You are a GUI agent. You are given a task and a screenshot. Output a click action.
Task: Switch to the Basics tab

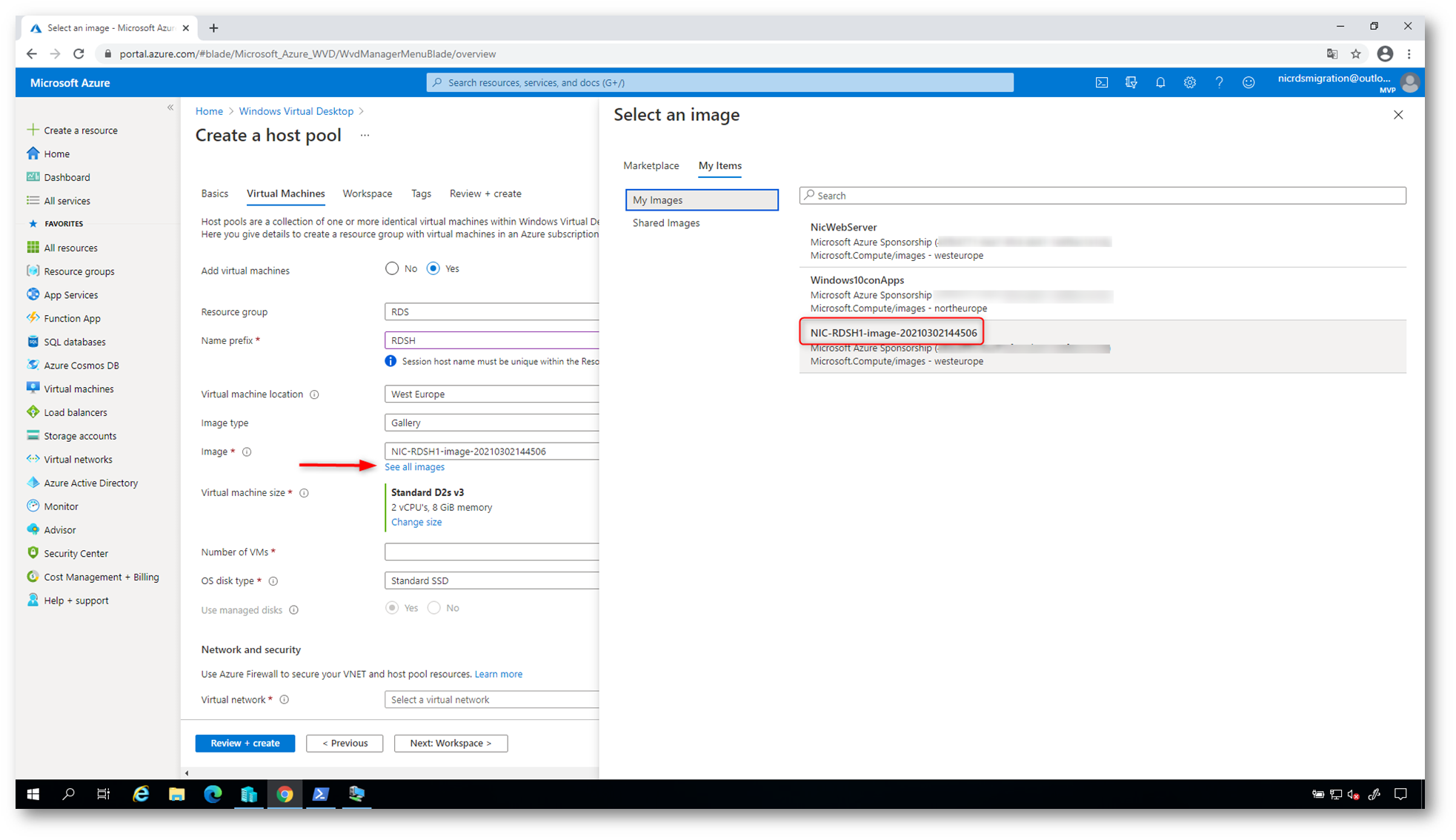[x=215, y=194]
